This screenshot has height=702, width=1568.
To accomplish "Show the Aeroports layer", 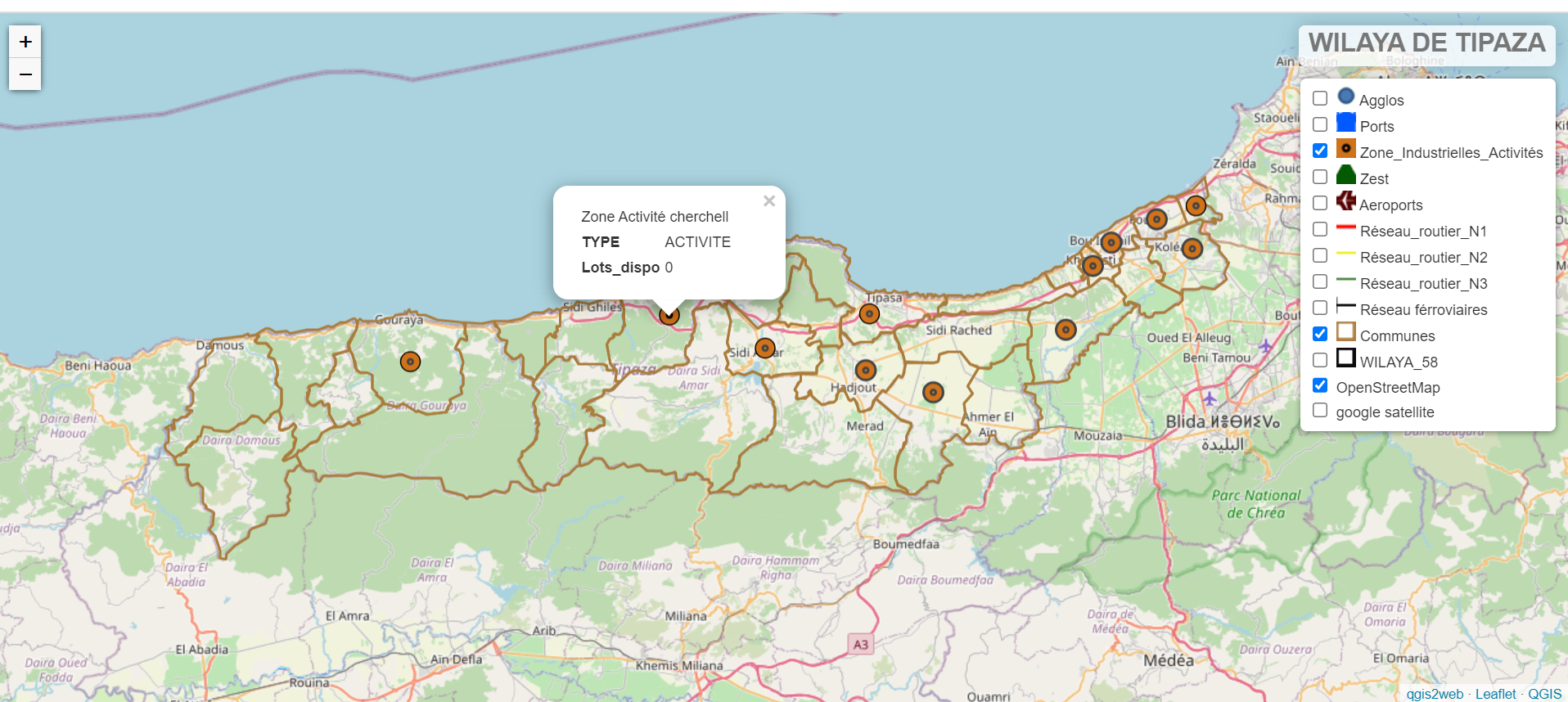I will pos(1320,204).
